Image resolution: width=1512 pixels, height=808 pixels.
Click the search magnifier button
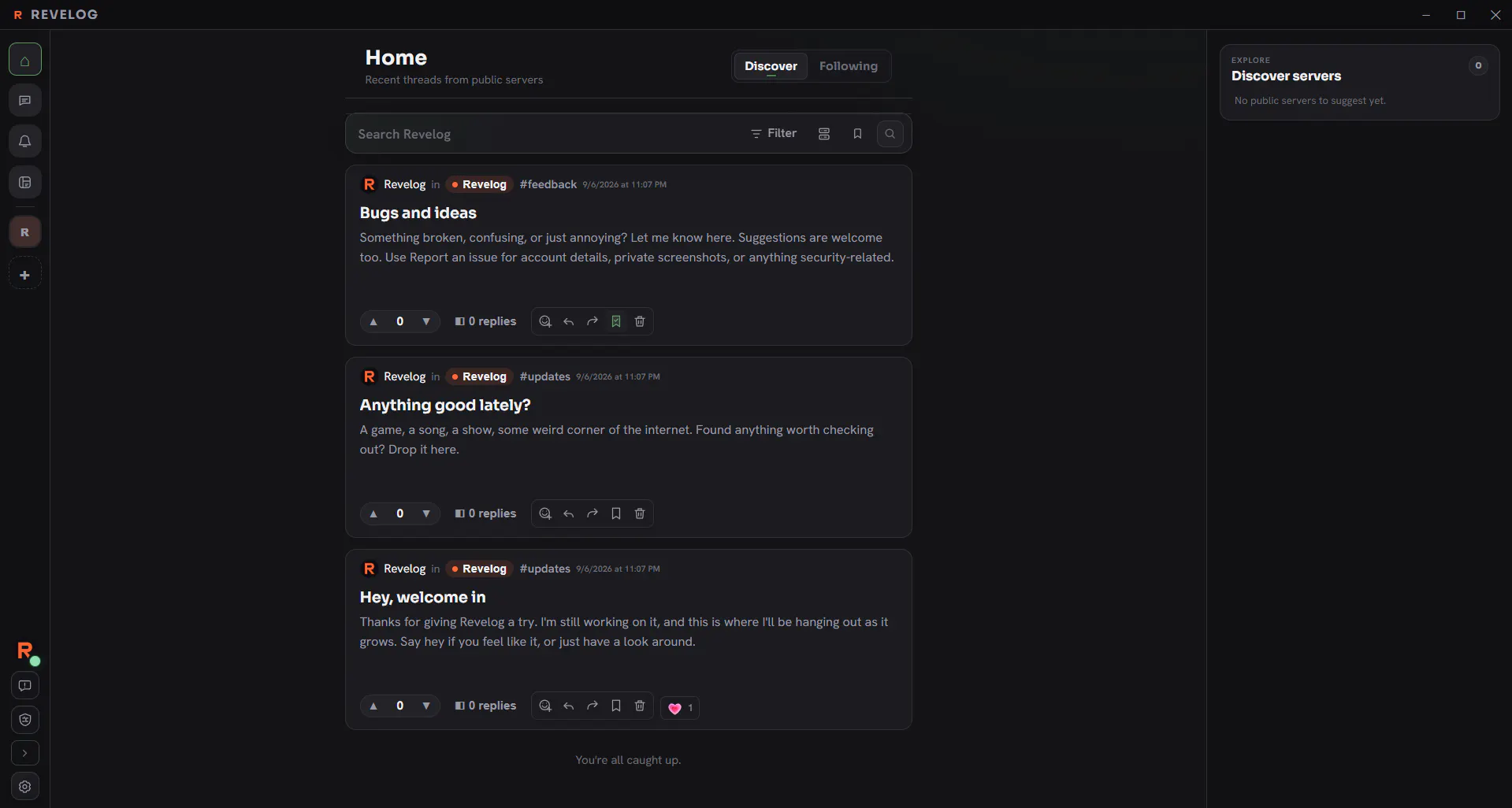890,134
